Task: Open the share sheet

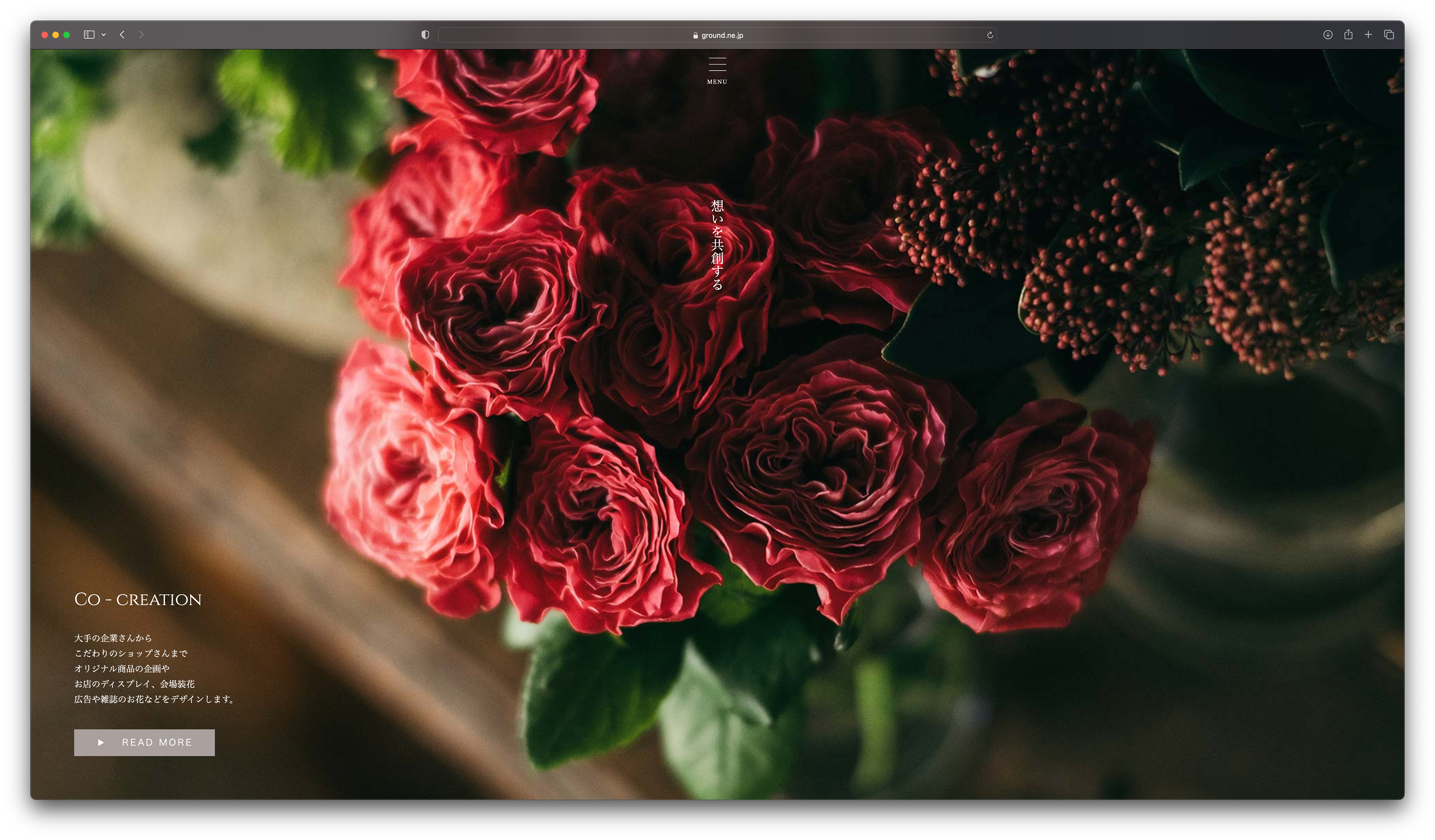Action: click(1348, 35)
